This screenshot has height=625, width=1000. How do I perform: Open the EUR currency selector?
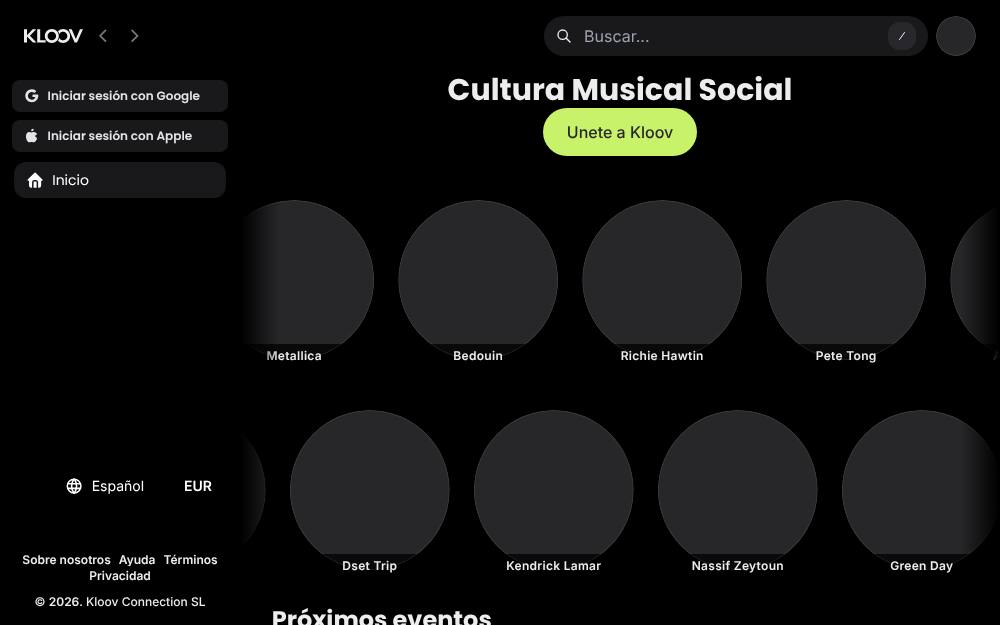[198, 486]
